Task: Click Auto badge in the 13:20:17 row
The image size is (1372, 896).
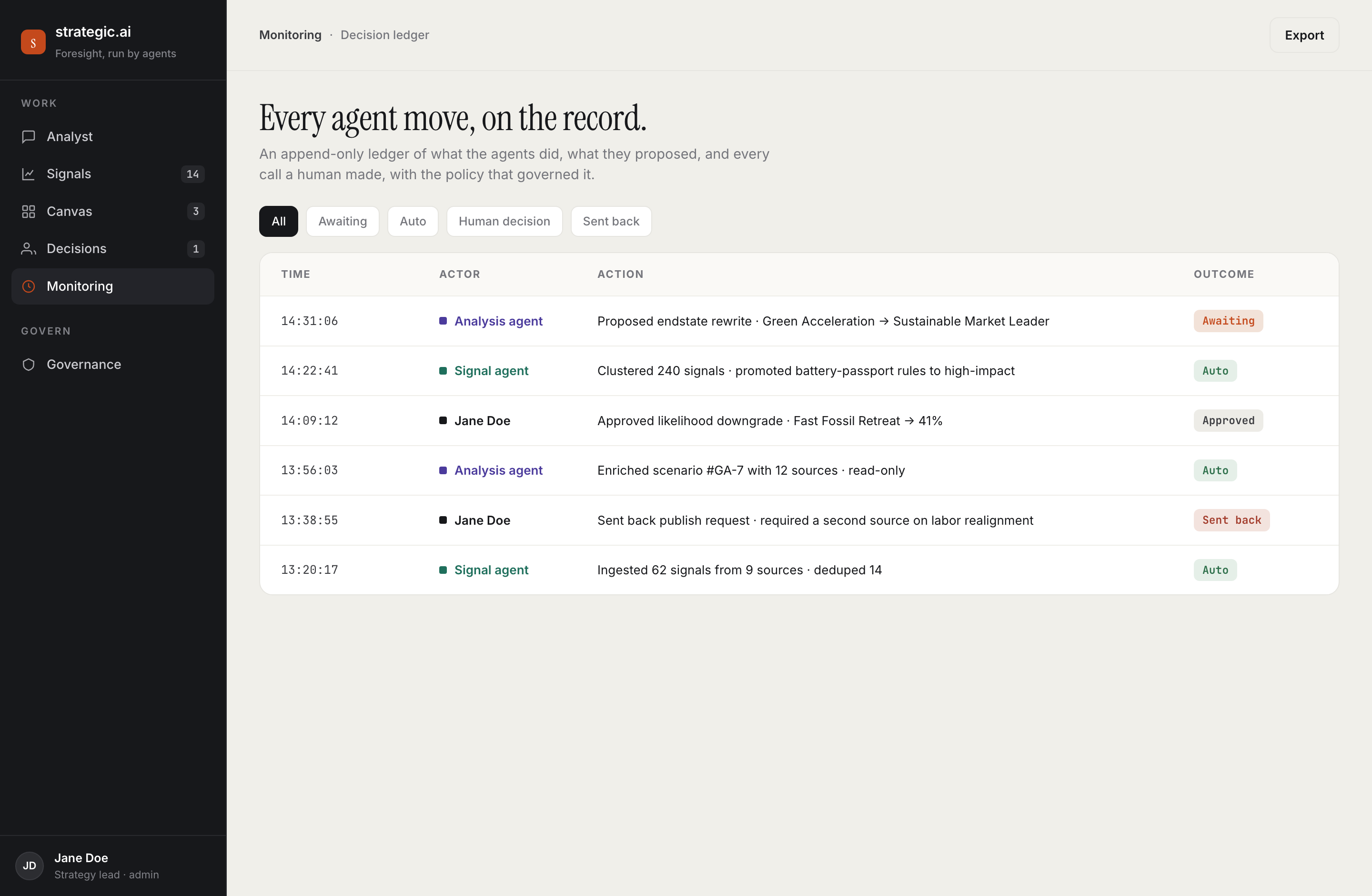Action: (x=1215, y=570)
